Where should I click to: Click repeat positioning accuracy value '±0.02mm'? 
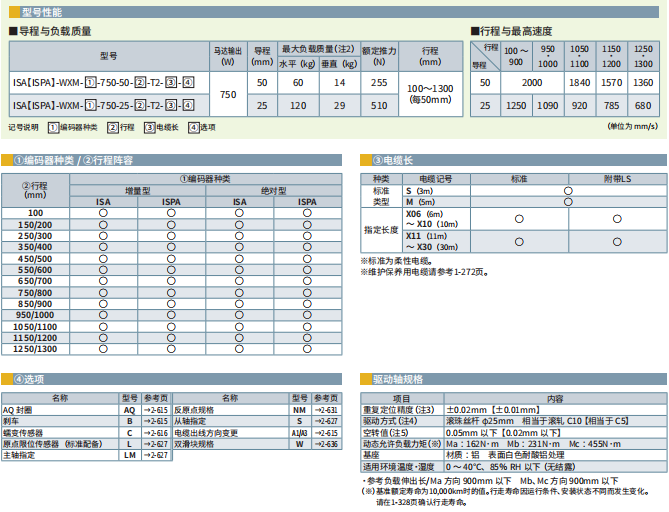[x=493, y=410]
